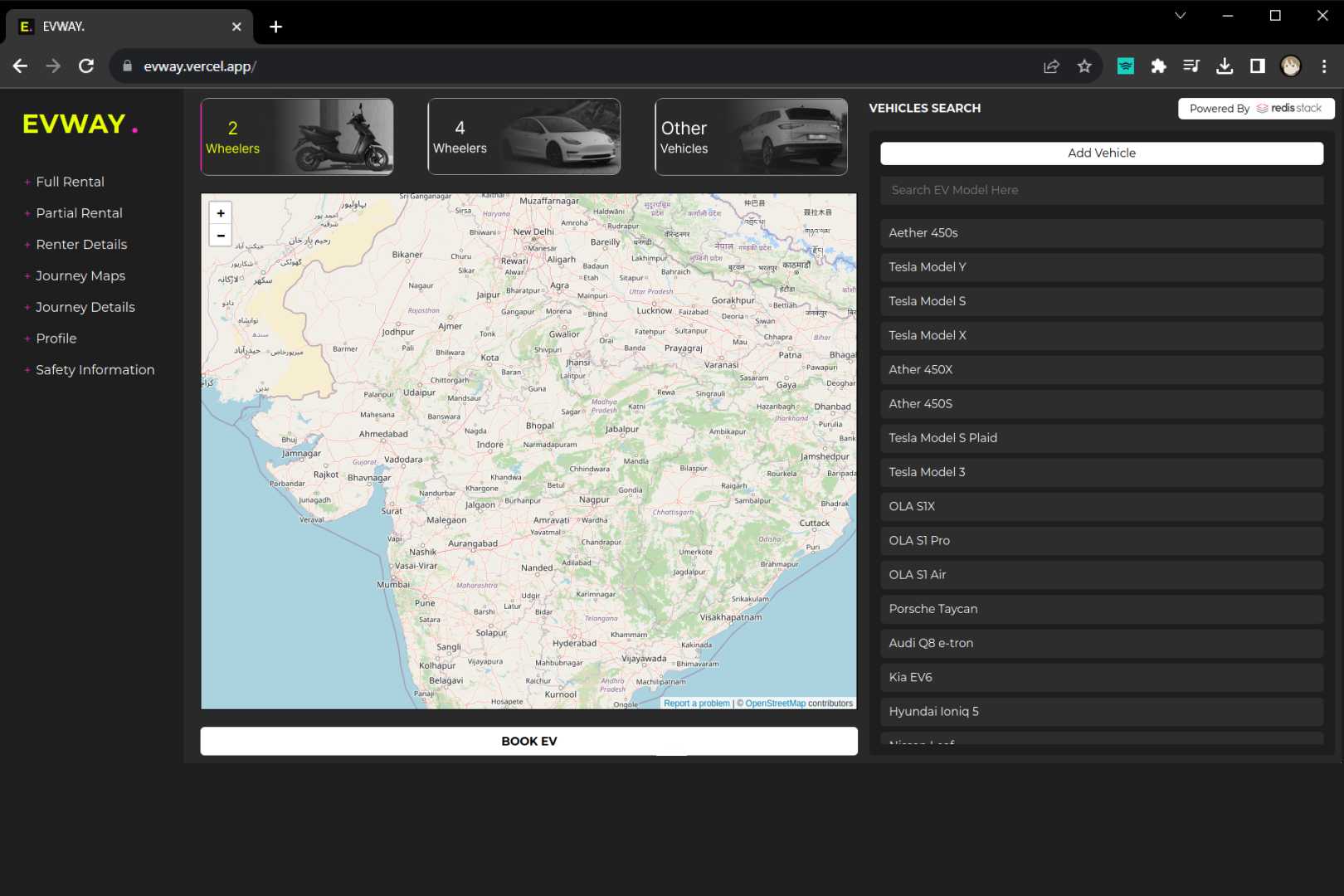
Task: Reload the page
Action: tap(86, 66)
